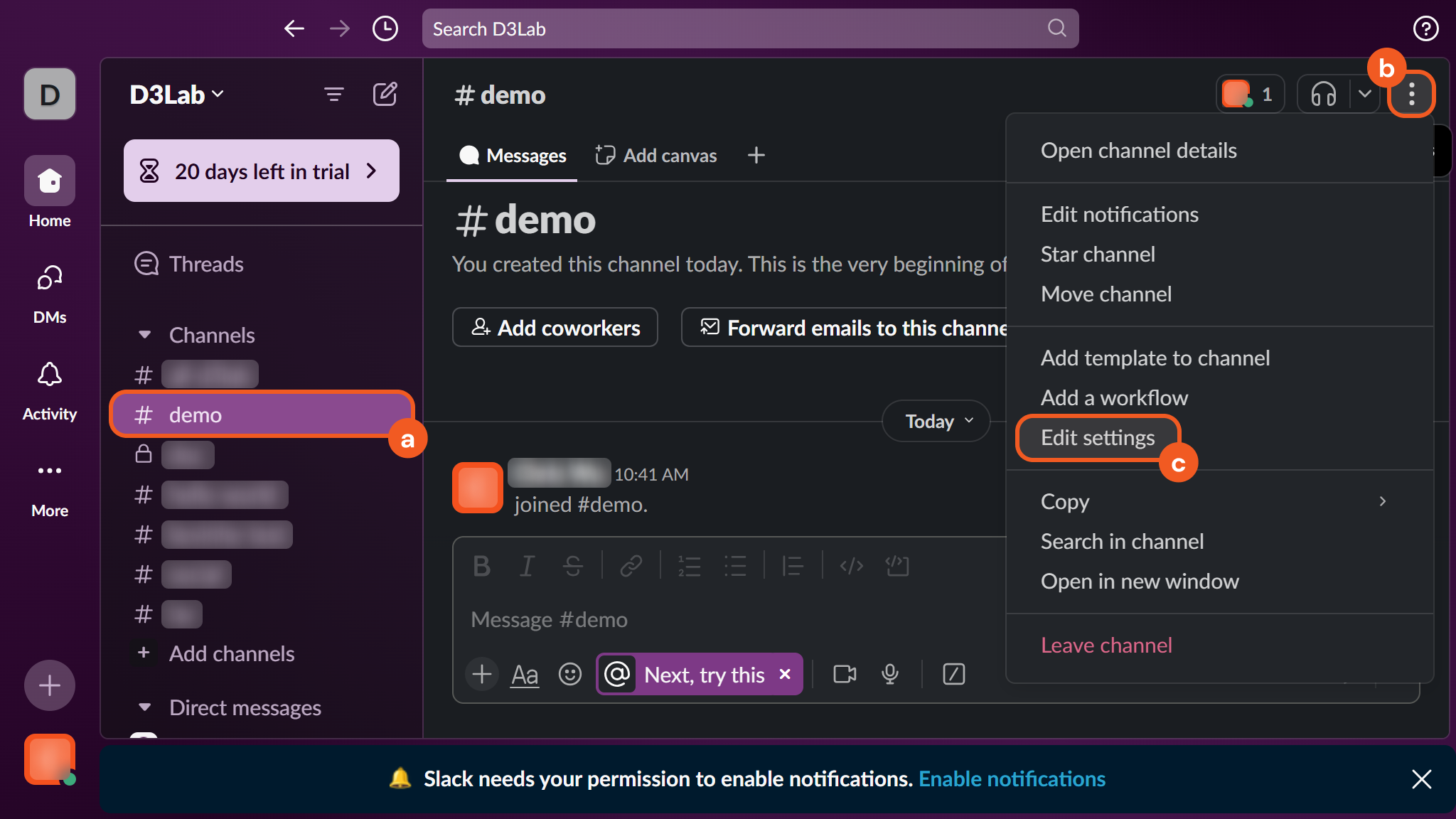This screenshot has height=819, width=1456.
Task: Collapse the Channels section
Action: [145, 335]
